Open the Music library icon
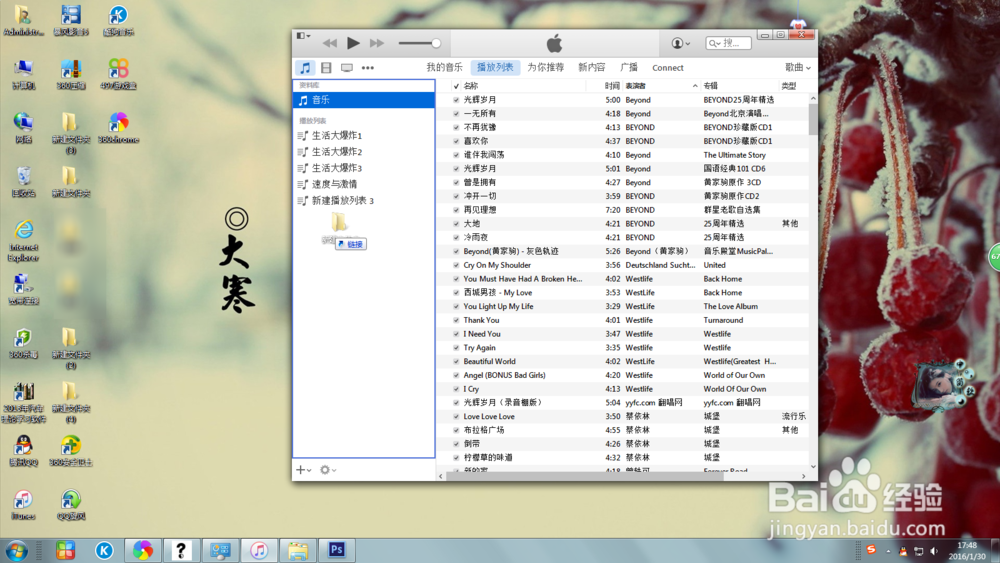Viewport: 1000px width, 563px height. (x=305, y=68)
